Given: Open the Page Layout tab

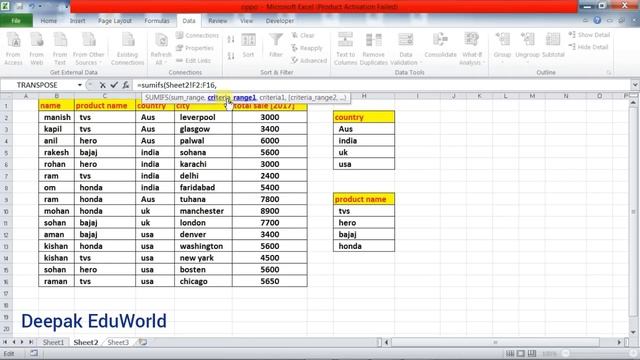Looking at the screenshot, I should pos(115,20).
